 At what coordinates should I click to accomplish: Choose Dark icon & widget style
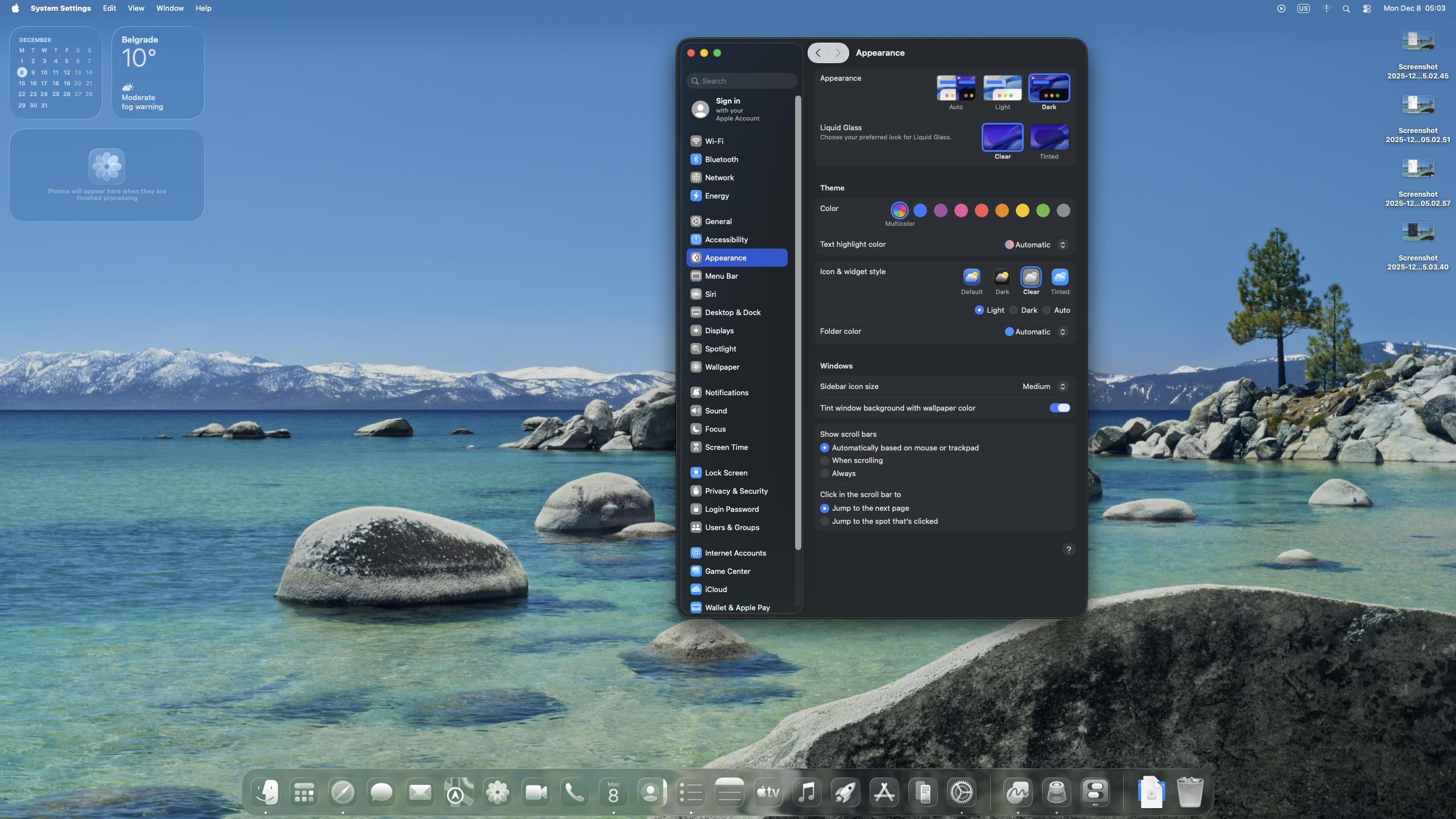pyautogui.click(x=1002, y=278)
